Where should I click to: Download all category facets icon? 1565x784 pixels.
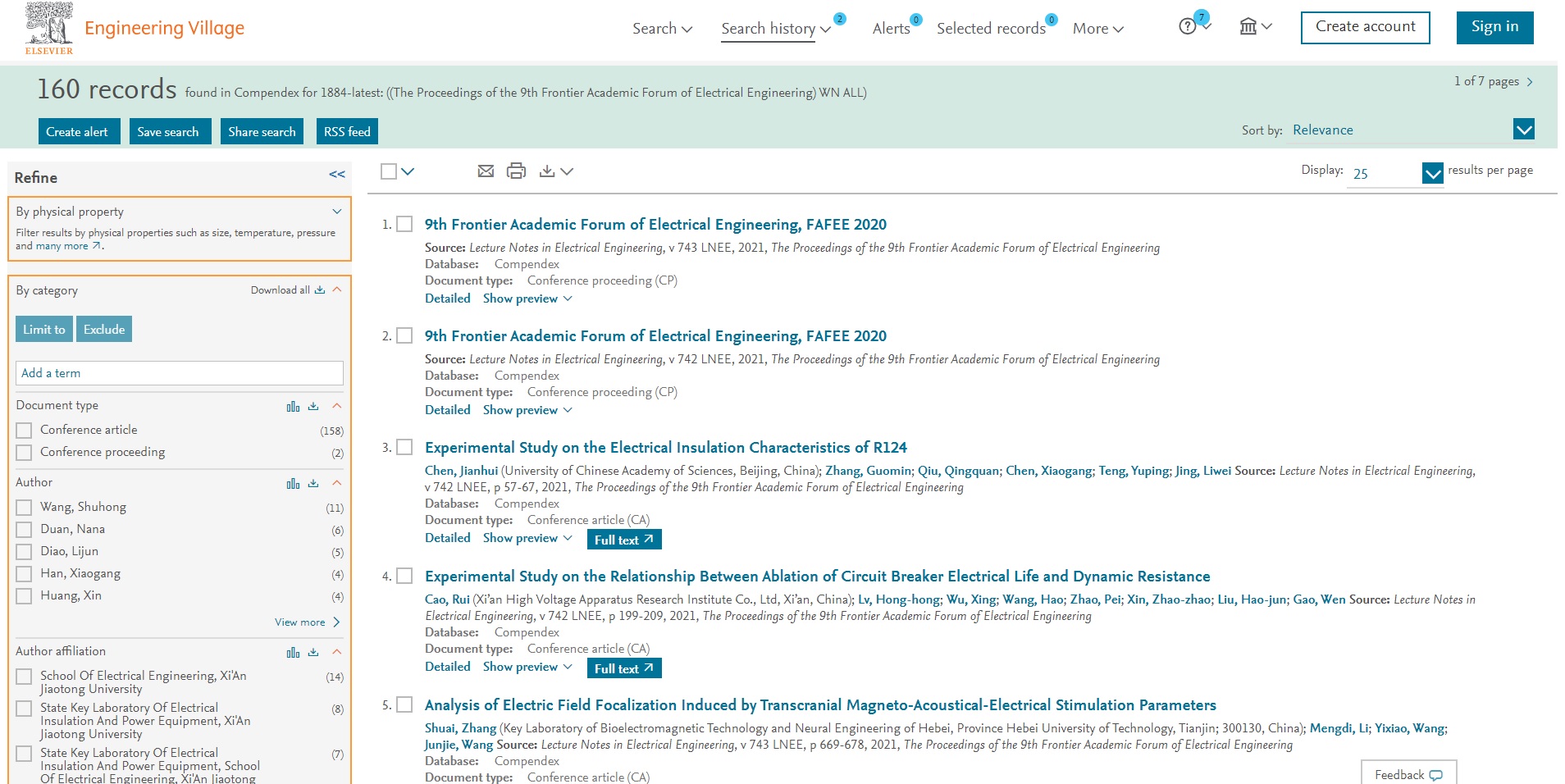tap(320, 290)
